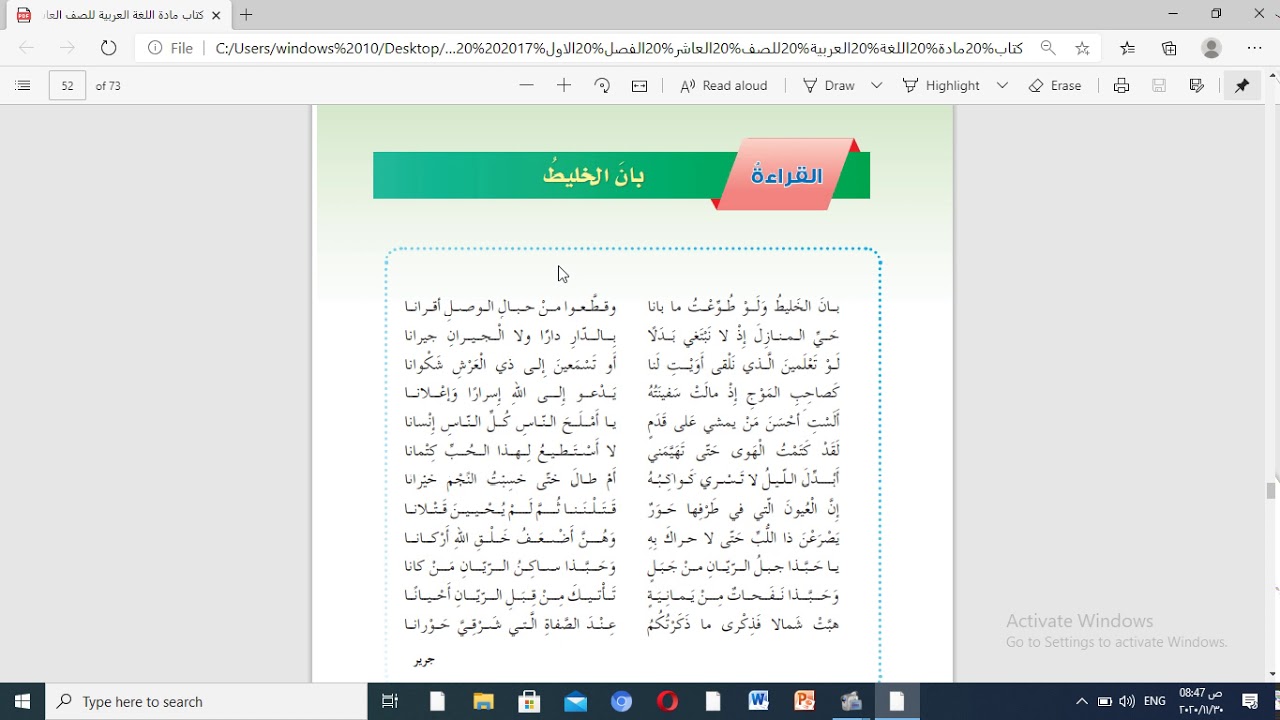This screenshot has height=720, width=1280.
Task: Click the poem title بانَ الخليطُ
Action: click(594, 176)
